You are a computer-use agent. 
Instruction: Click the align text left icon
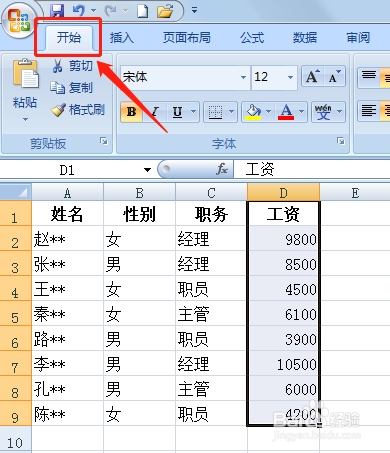coord(369,112)
